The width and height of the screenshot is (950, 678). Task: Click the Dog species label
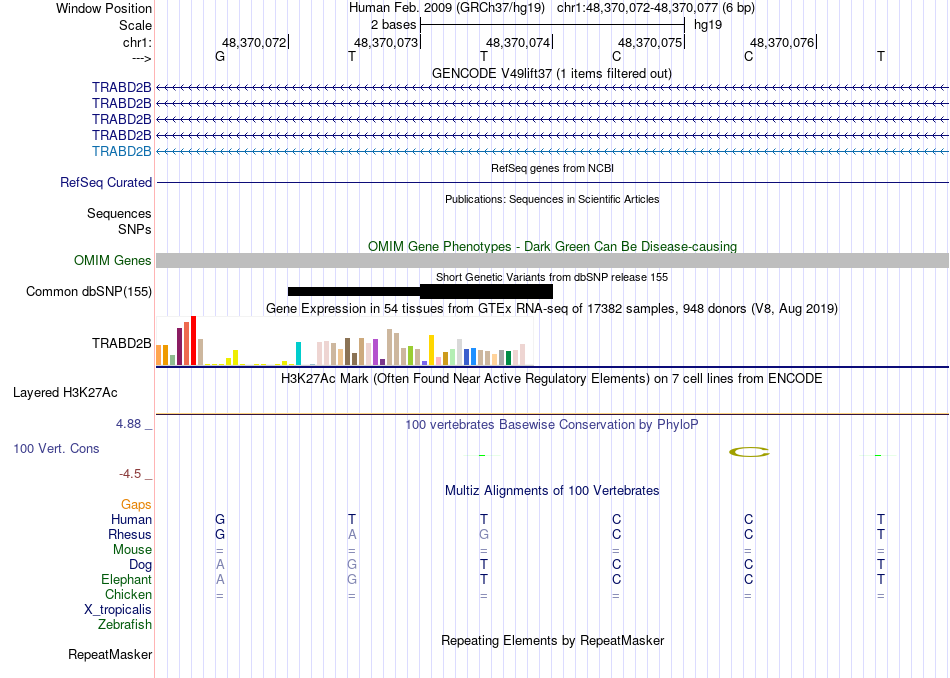[x=140, y=565]
